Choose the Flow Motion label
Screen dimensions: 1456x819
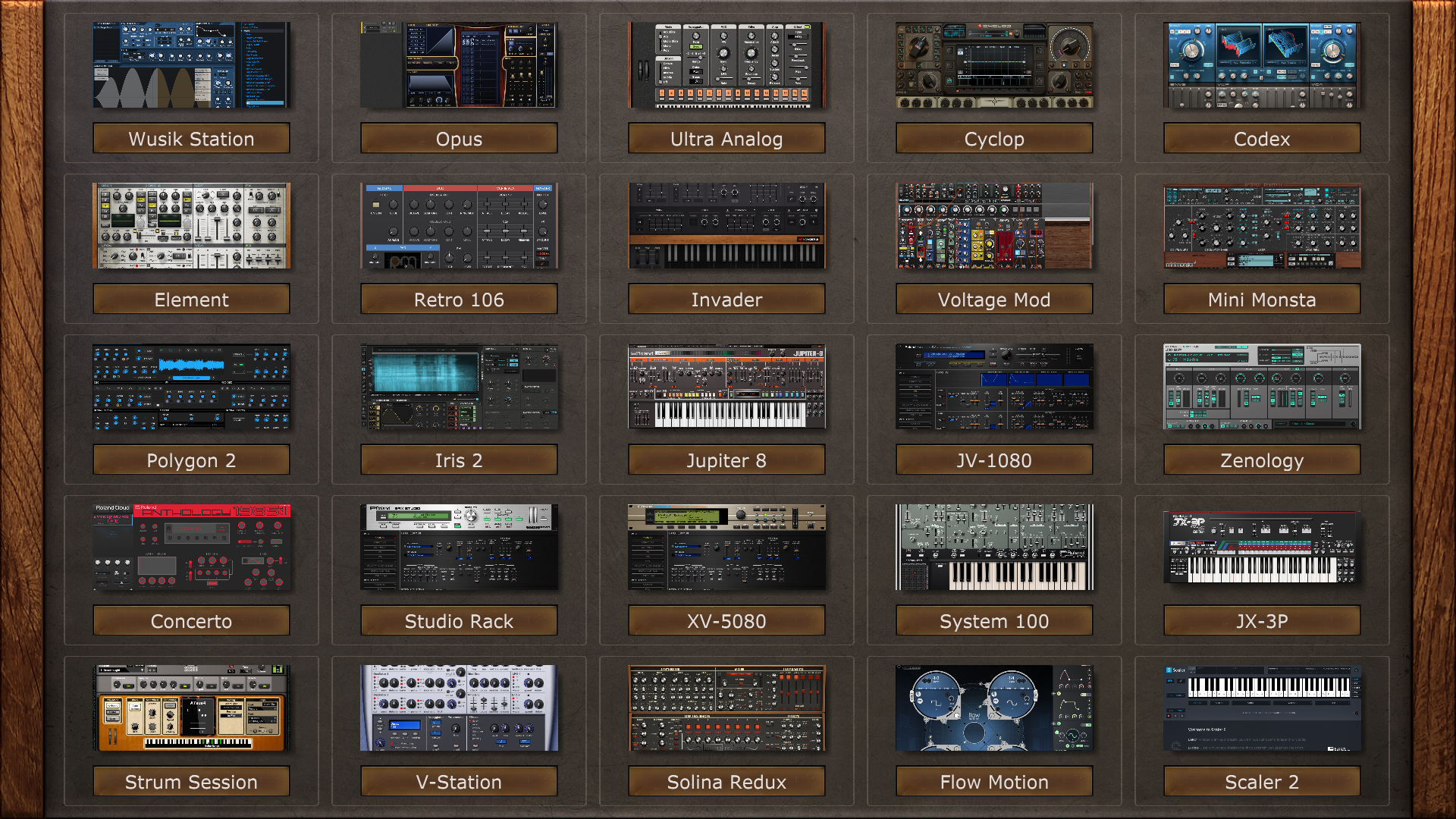pyautogui.click(x=994, y=782)
